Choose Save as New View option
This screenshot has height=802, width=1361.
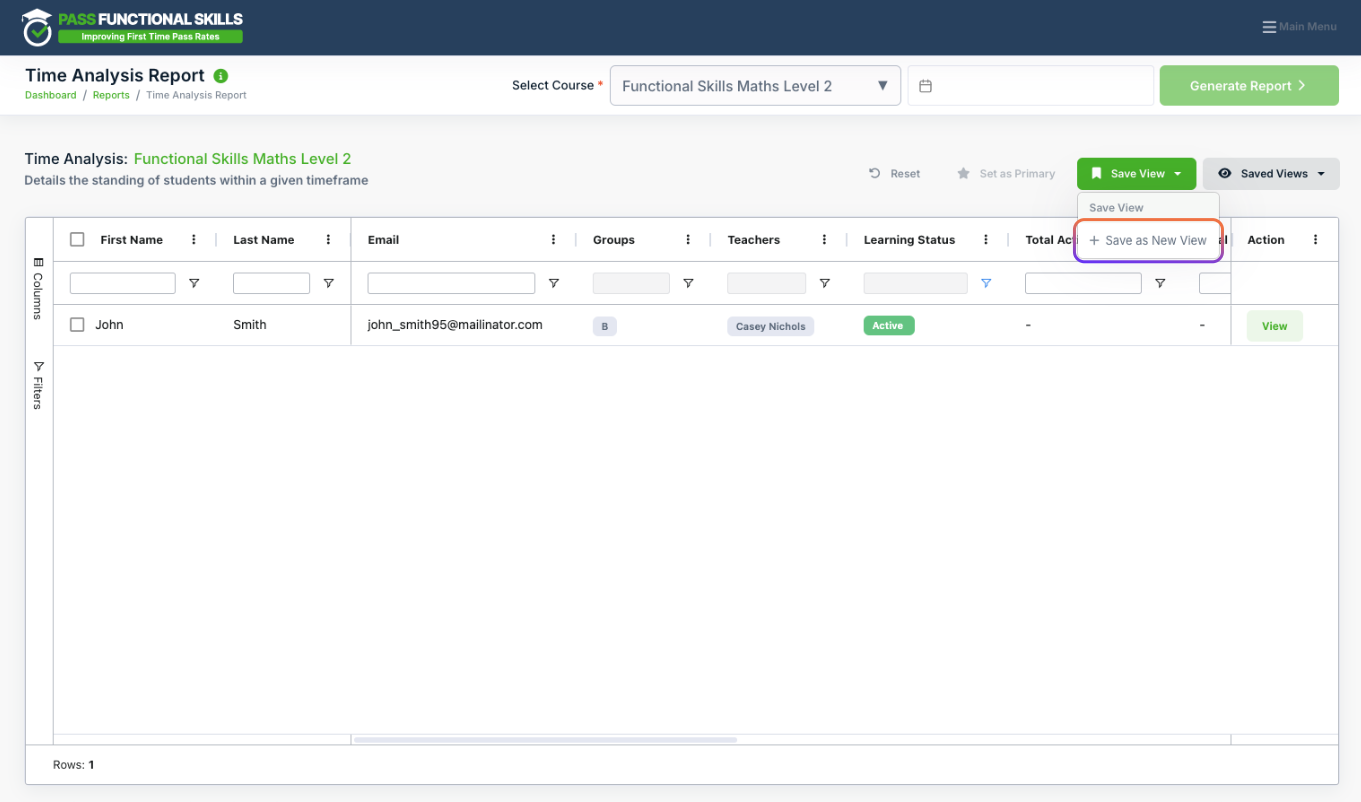[1148, 241]
